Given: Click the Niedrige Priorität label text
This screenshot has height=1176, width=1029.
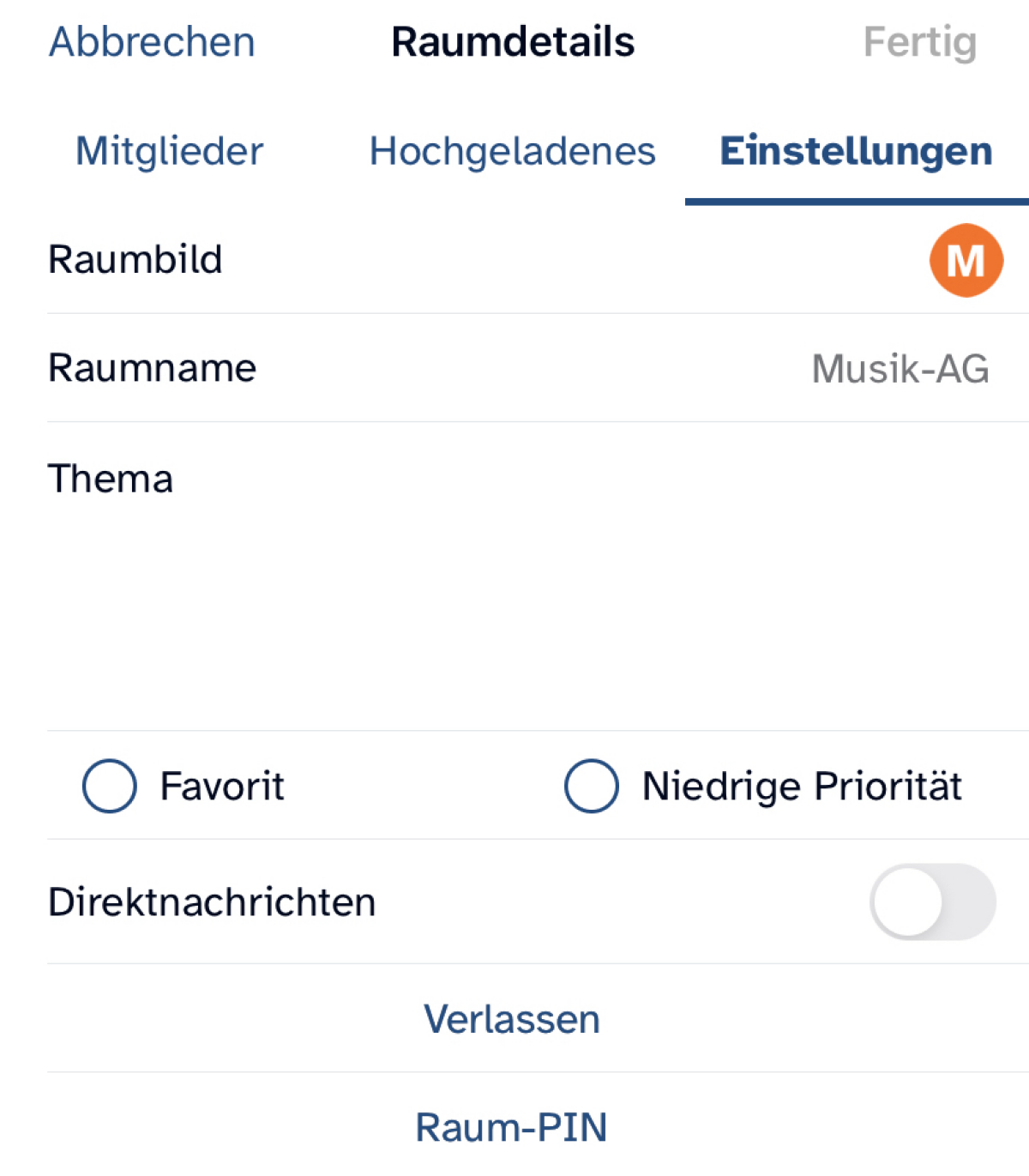Looking at the screenshot, I should (802, 787).
